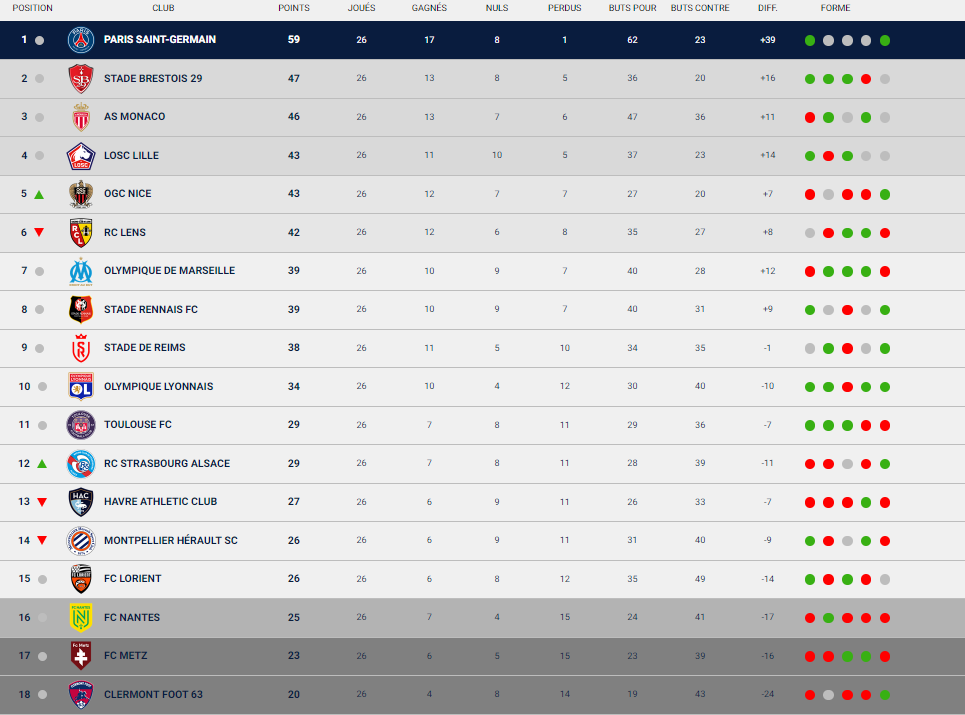Viewport: 965px width, 715px height.
Task: Click PSG unchanged position grey dot
Action: [39, 41]
